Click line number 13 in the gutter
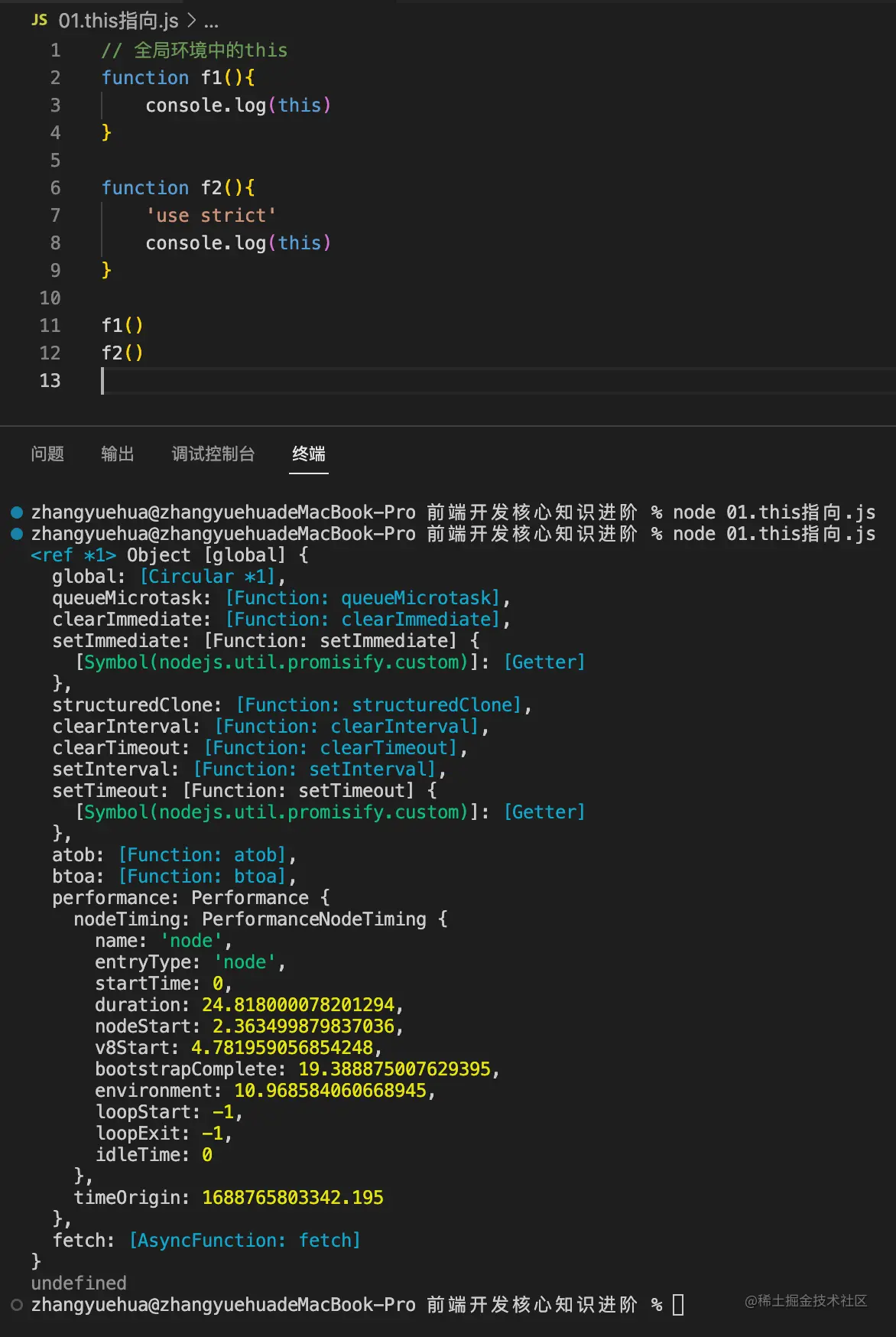The height and width of the screenshot is (1337, 896). tap(50, 381)
